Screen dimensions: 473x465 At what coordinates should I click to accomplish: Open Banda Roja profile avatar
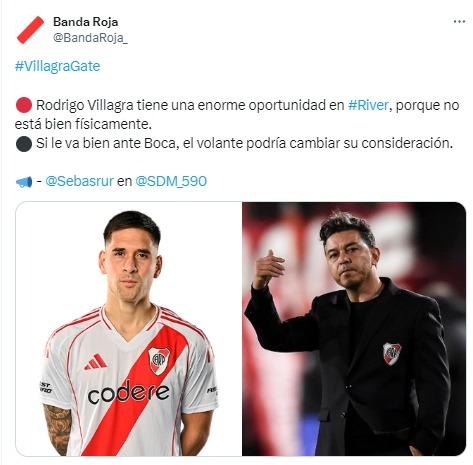click(x=30, y=30)
